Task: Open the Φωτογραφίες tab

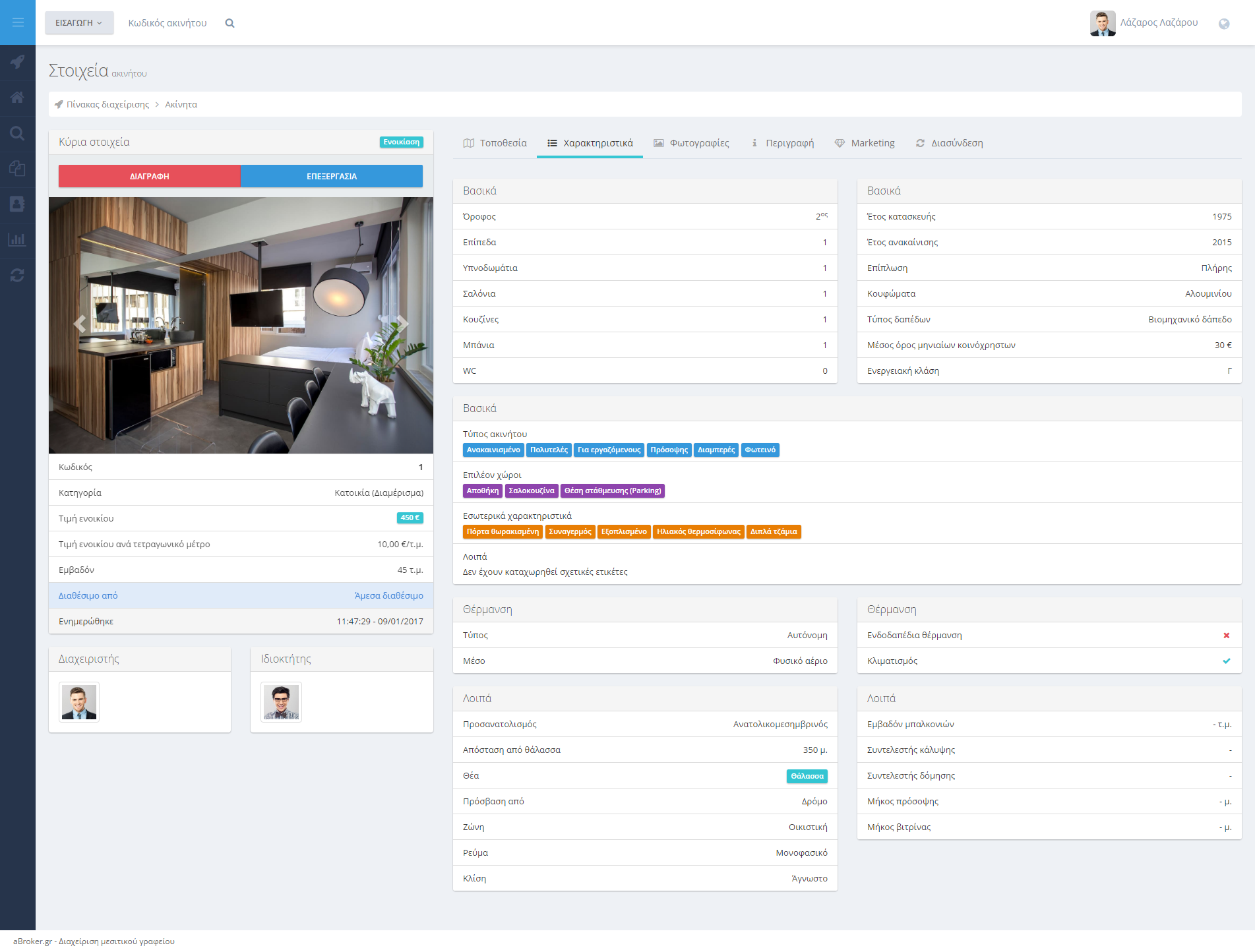Action: [692, 143]
